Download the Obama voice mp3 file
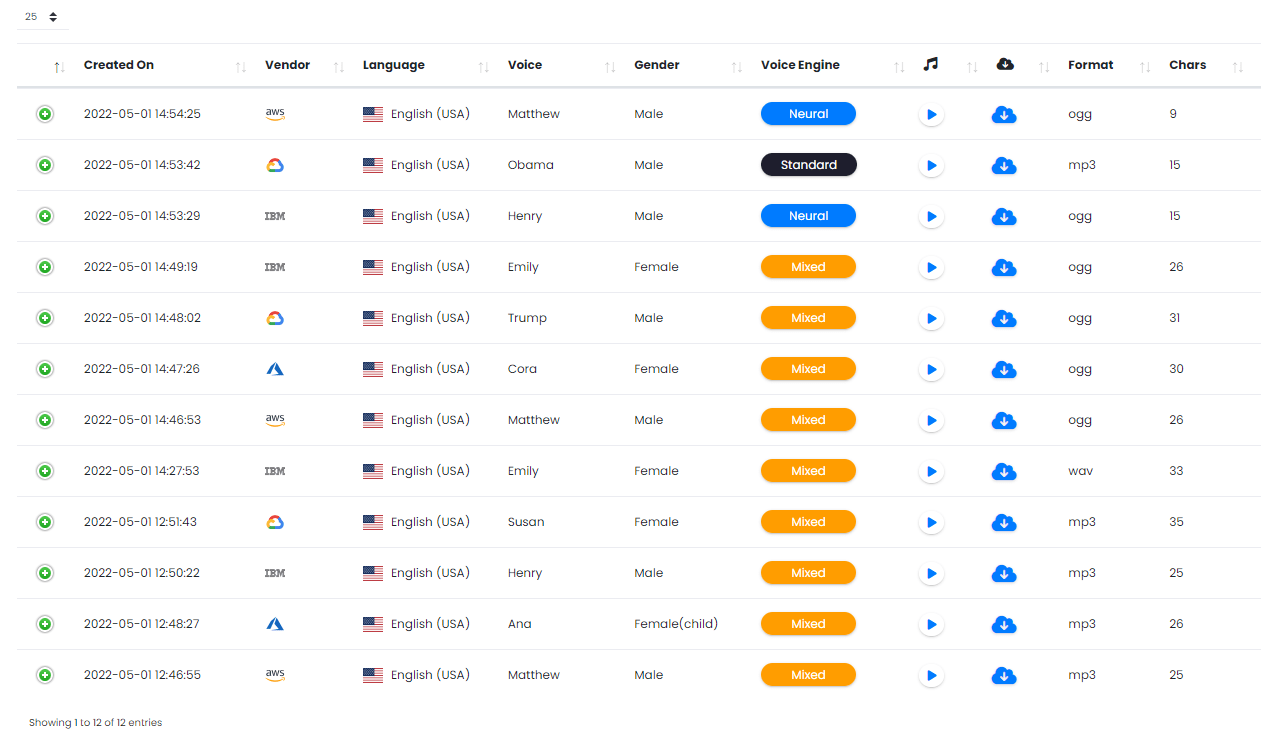This screenshot has height=747, width=1261. coord(1004,166)
